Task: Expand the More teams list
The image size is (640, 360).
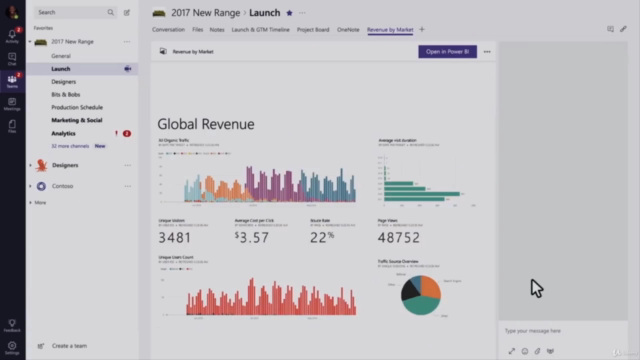Action: [30, 202]
